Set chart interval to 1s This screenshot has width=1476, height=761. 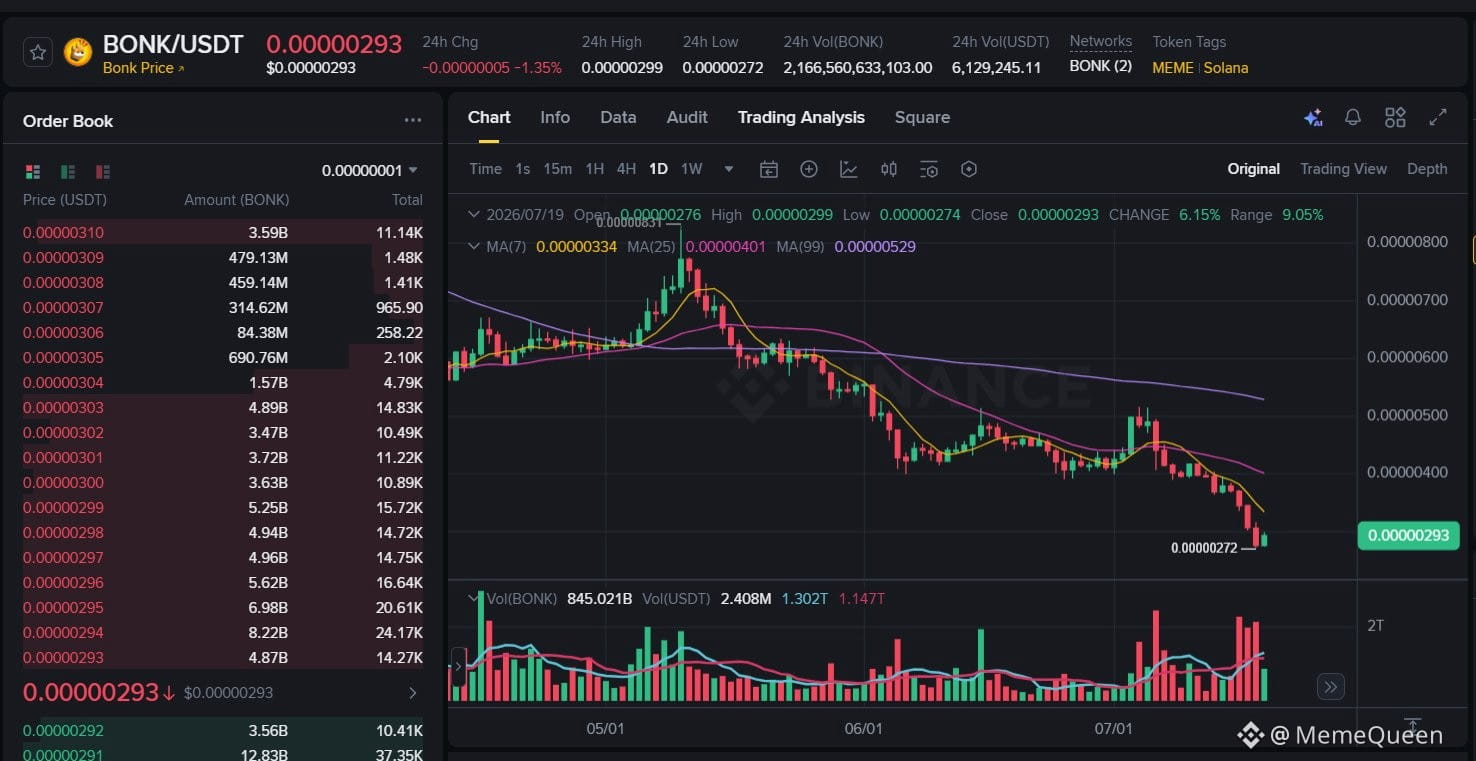522,169
